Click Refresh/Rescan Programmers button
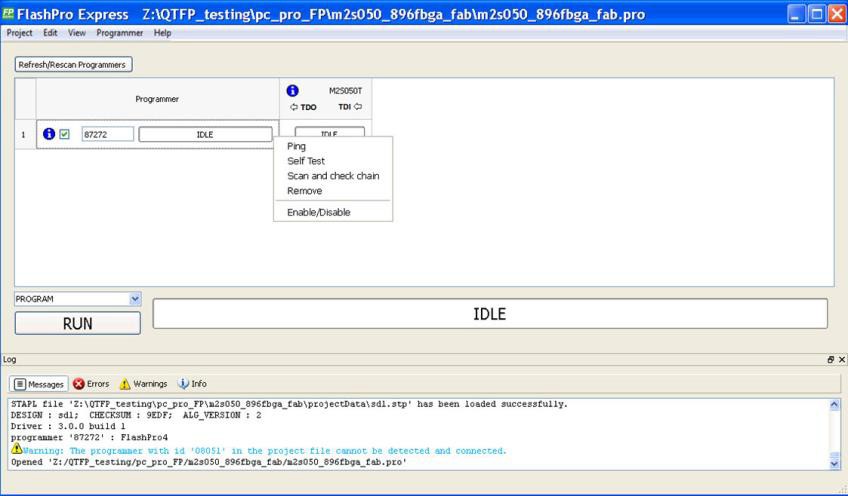Screen dimensions: 848x496 click(74, 65)
